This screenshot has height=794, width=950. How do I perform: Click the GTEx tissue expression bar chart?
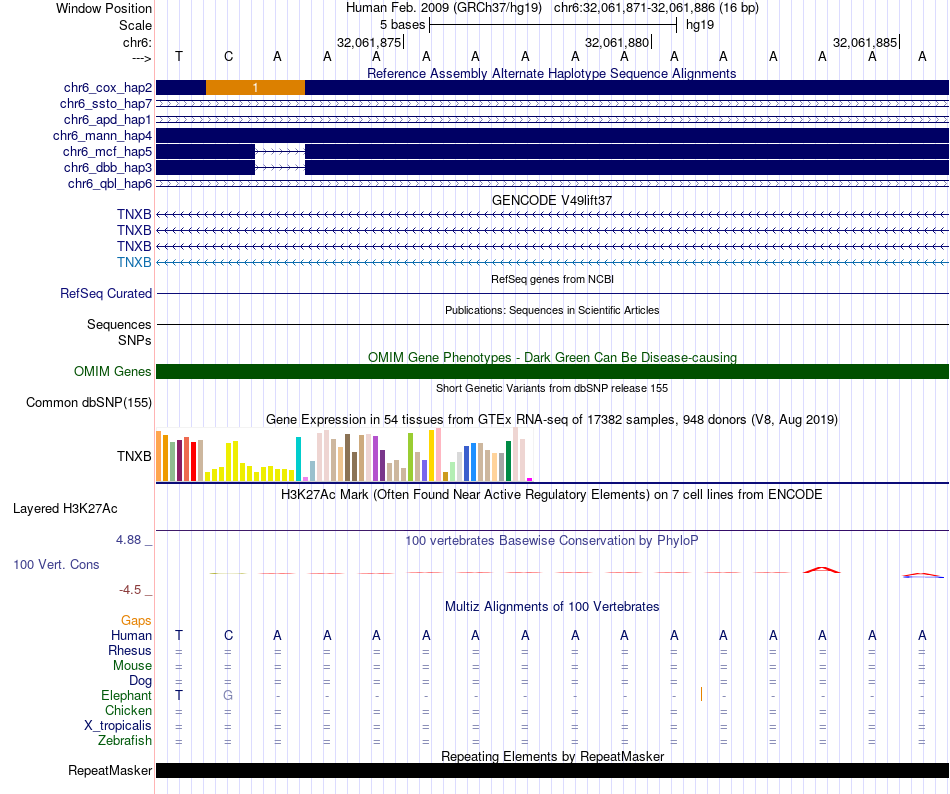pos(344,454)
